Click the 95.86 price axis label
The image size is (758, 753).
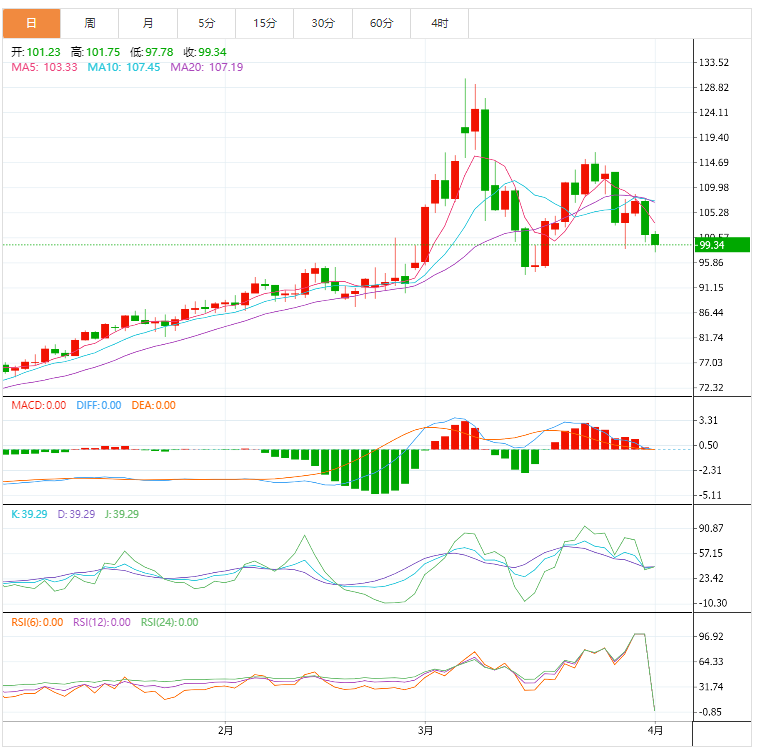tap(711, 263)
